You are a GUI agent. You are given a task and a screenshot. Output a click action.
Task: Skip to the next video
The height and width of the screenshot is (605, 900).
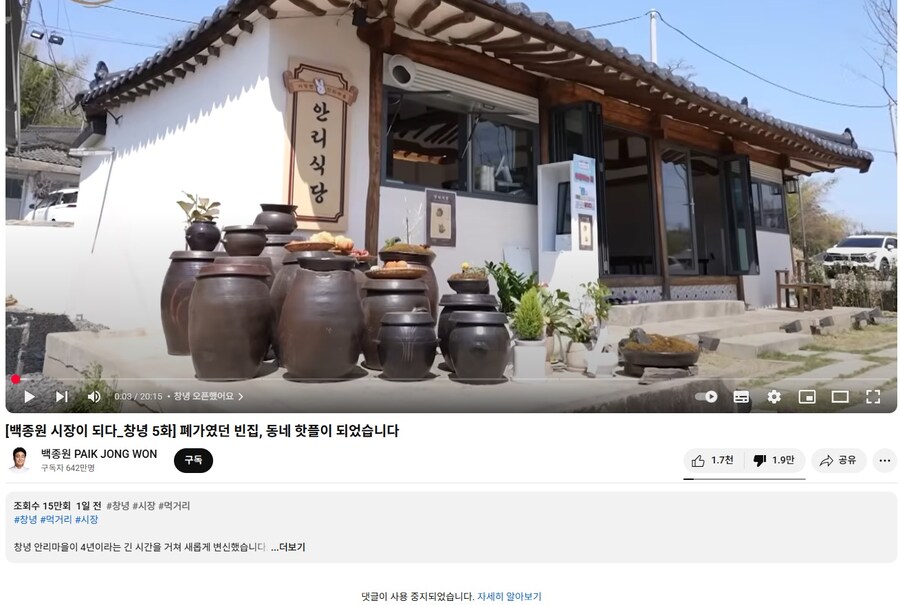(x=62, y=397)
